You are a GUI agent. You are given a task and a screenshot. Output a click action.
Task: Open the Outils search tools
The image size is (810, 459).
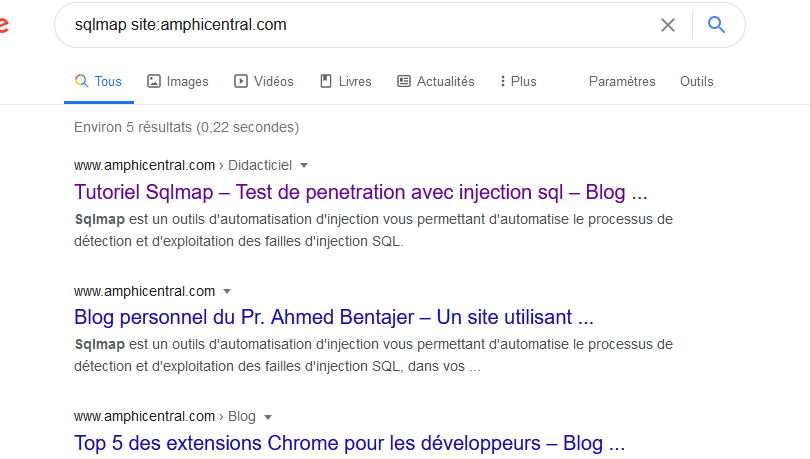697,81
